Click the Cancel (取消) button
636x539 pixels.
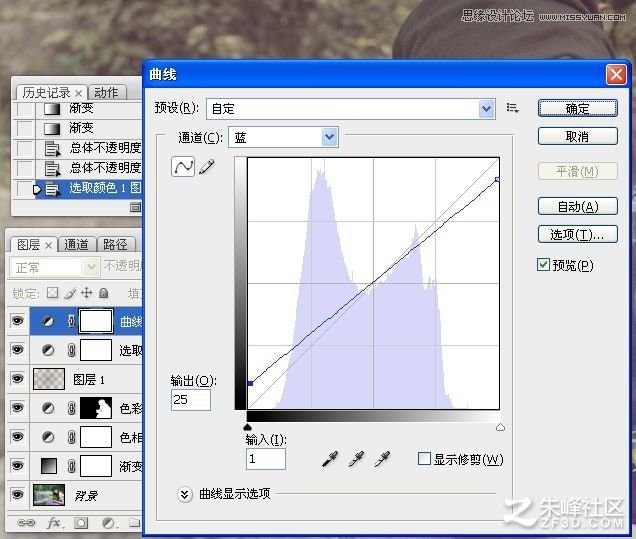pos(578,136)
